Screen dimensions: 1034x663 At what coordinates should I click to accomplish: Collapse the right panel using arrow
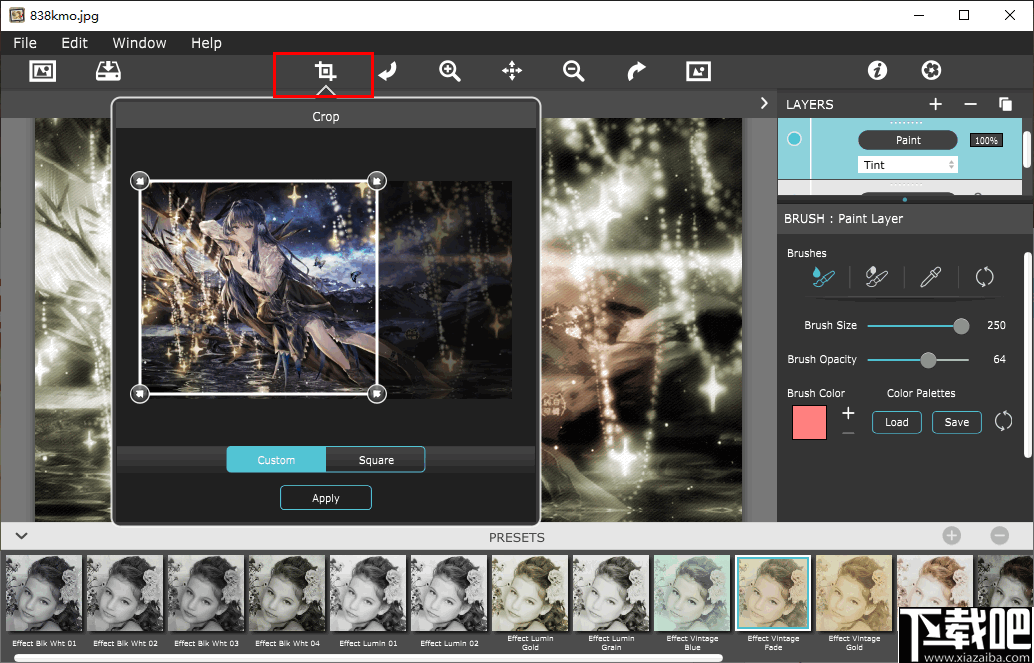(x=764, y=103)
